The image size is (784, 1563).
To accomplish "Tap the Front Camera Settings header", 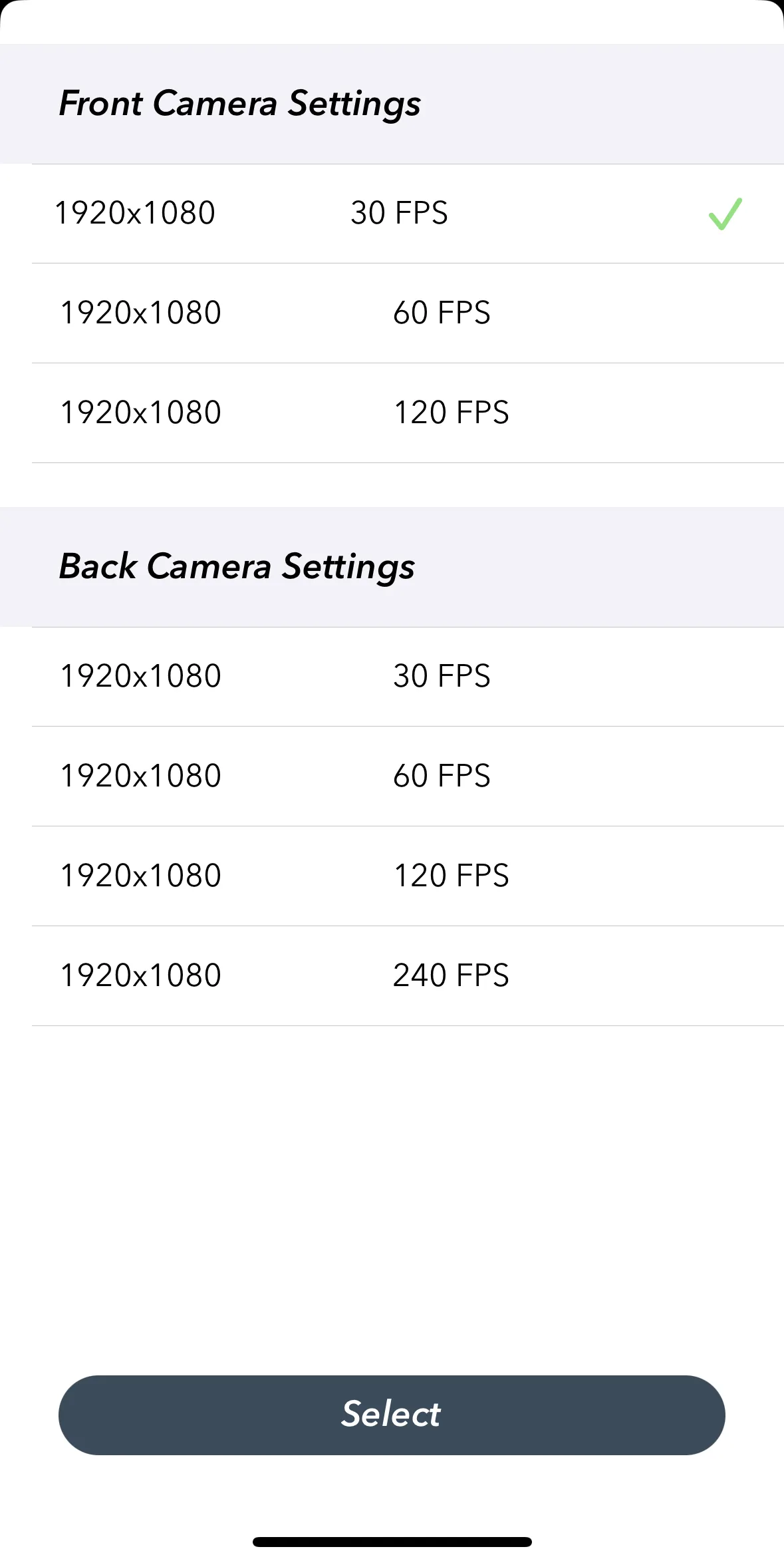I will pos(239,104).
